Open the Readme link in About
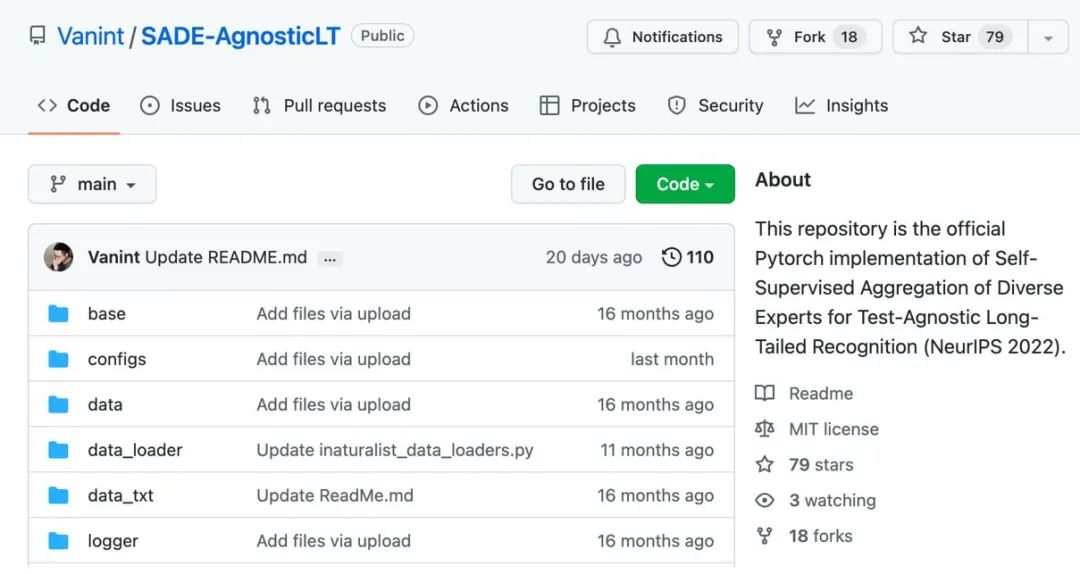The image size is (1080, 574). (820, 393)
